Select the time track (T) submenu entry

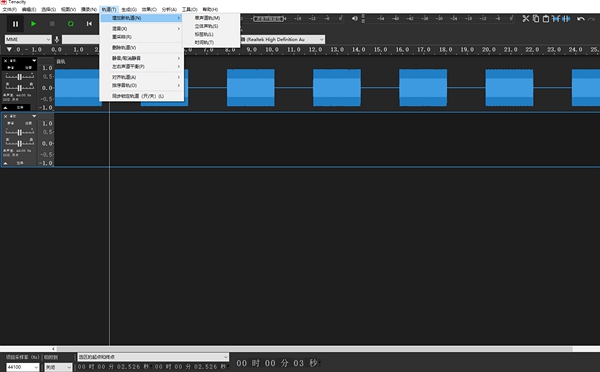pos(211,42)
